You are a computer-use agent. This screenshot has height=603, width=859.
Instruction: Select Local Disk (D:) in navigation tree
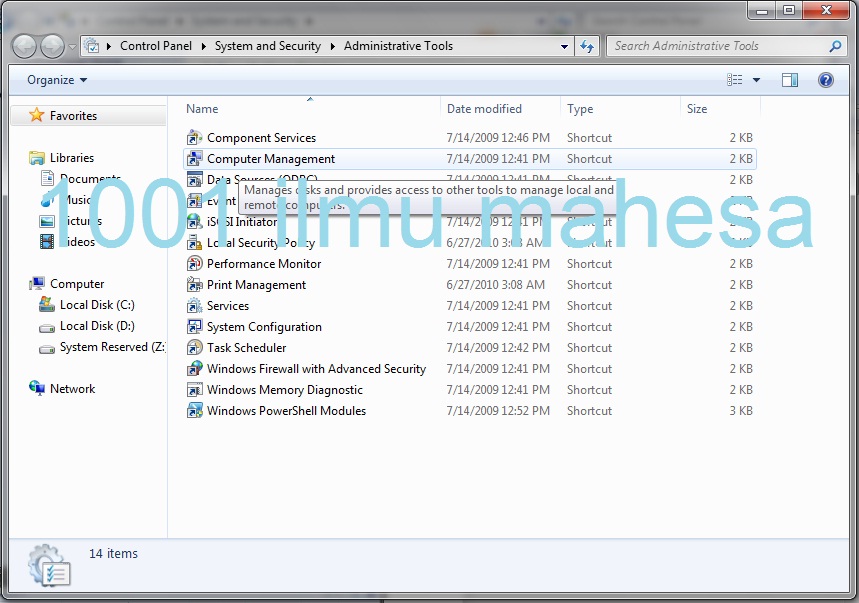click(x=97, y=326)
